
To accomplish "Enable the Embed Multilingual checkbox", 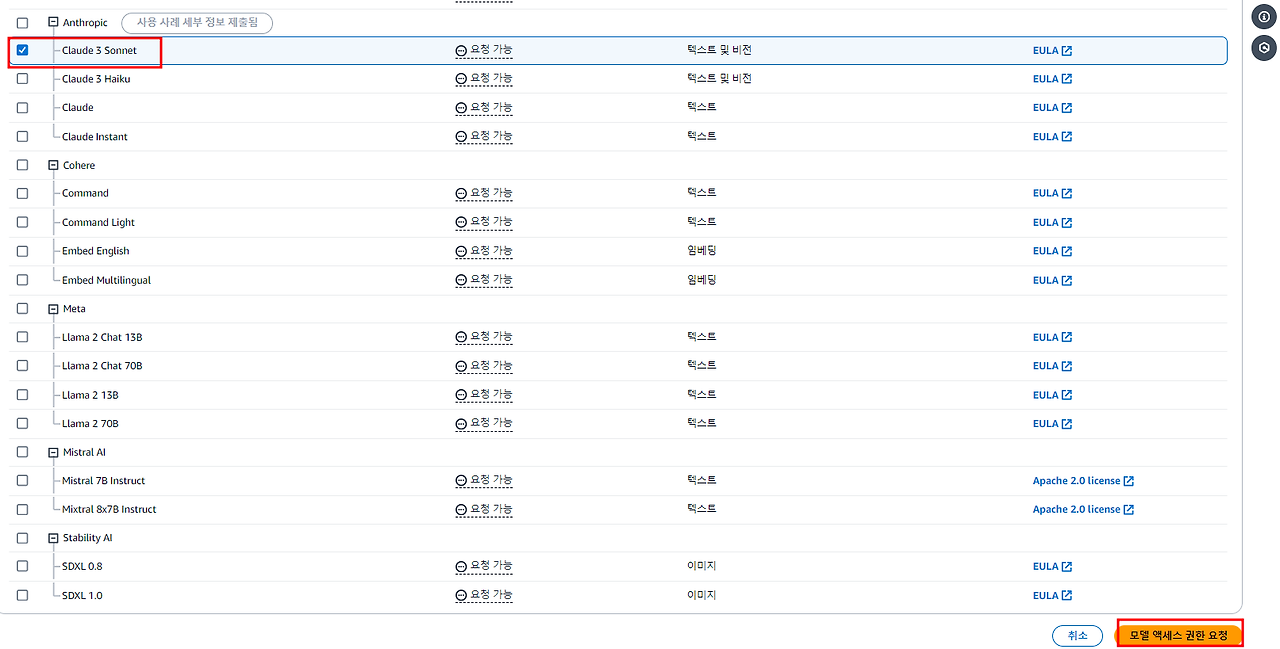I will coord(22,280).
